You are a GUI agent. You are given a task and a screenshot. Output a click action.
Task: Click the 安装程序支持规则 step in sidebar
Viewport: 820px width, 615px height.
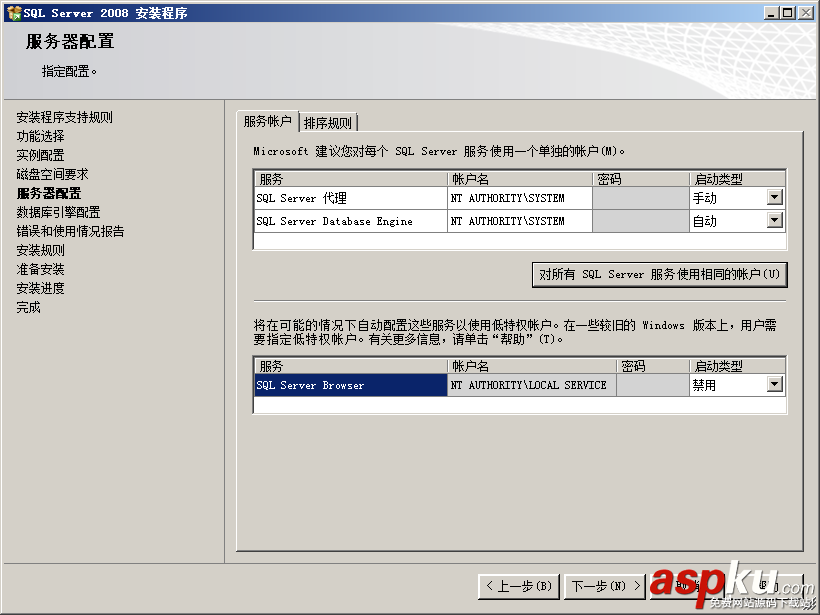tap(64, 117)
